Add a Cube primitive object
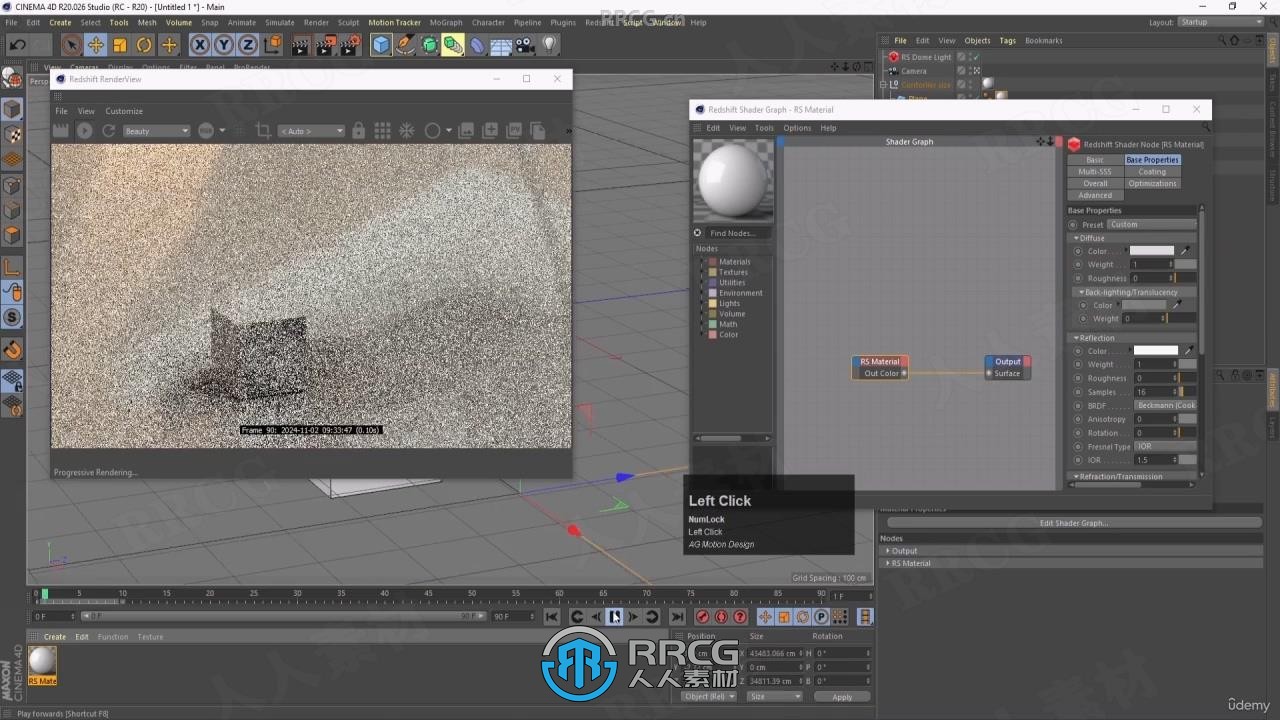 (381, 45)
